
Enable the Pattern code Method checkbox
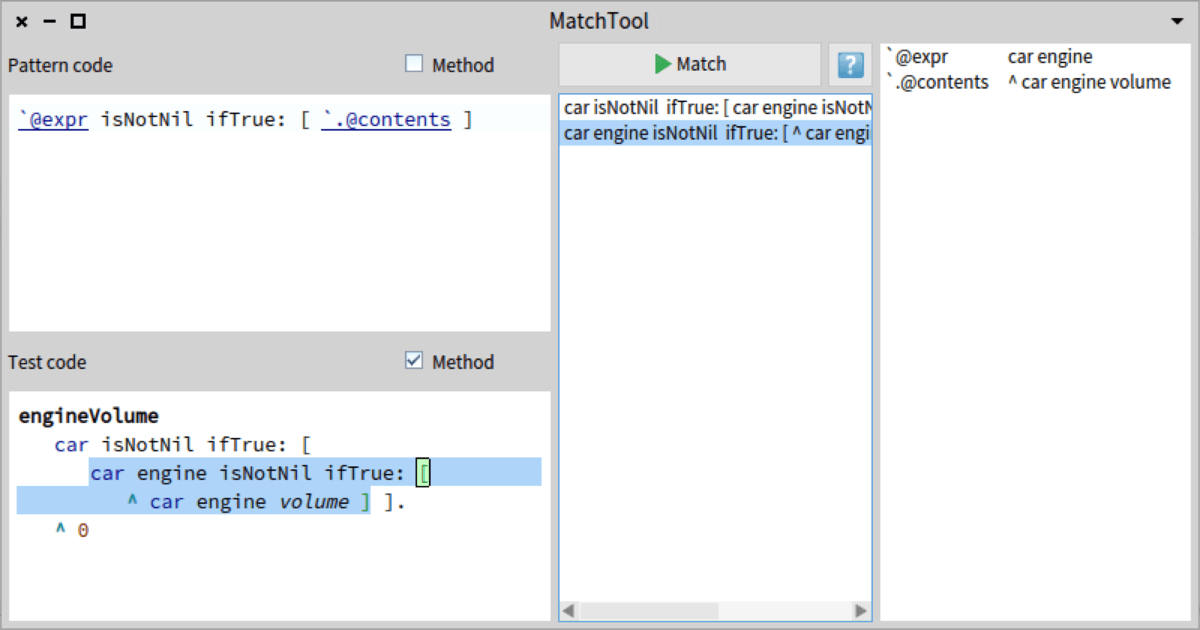point(414,64)
